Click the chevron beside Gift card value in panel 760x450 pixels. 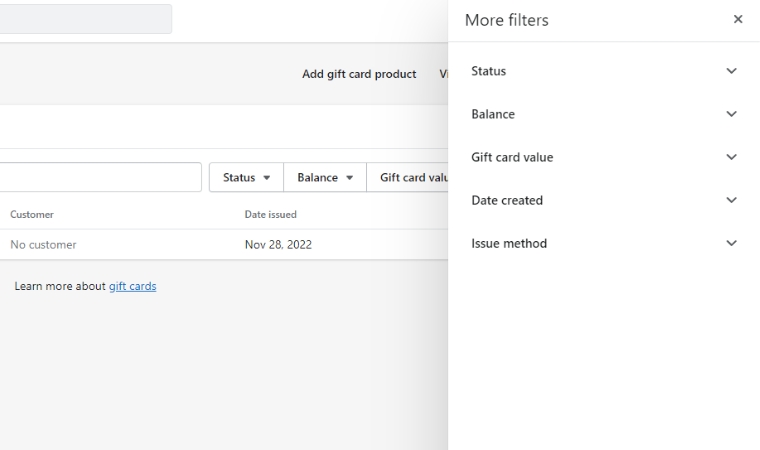[731, 158]
